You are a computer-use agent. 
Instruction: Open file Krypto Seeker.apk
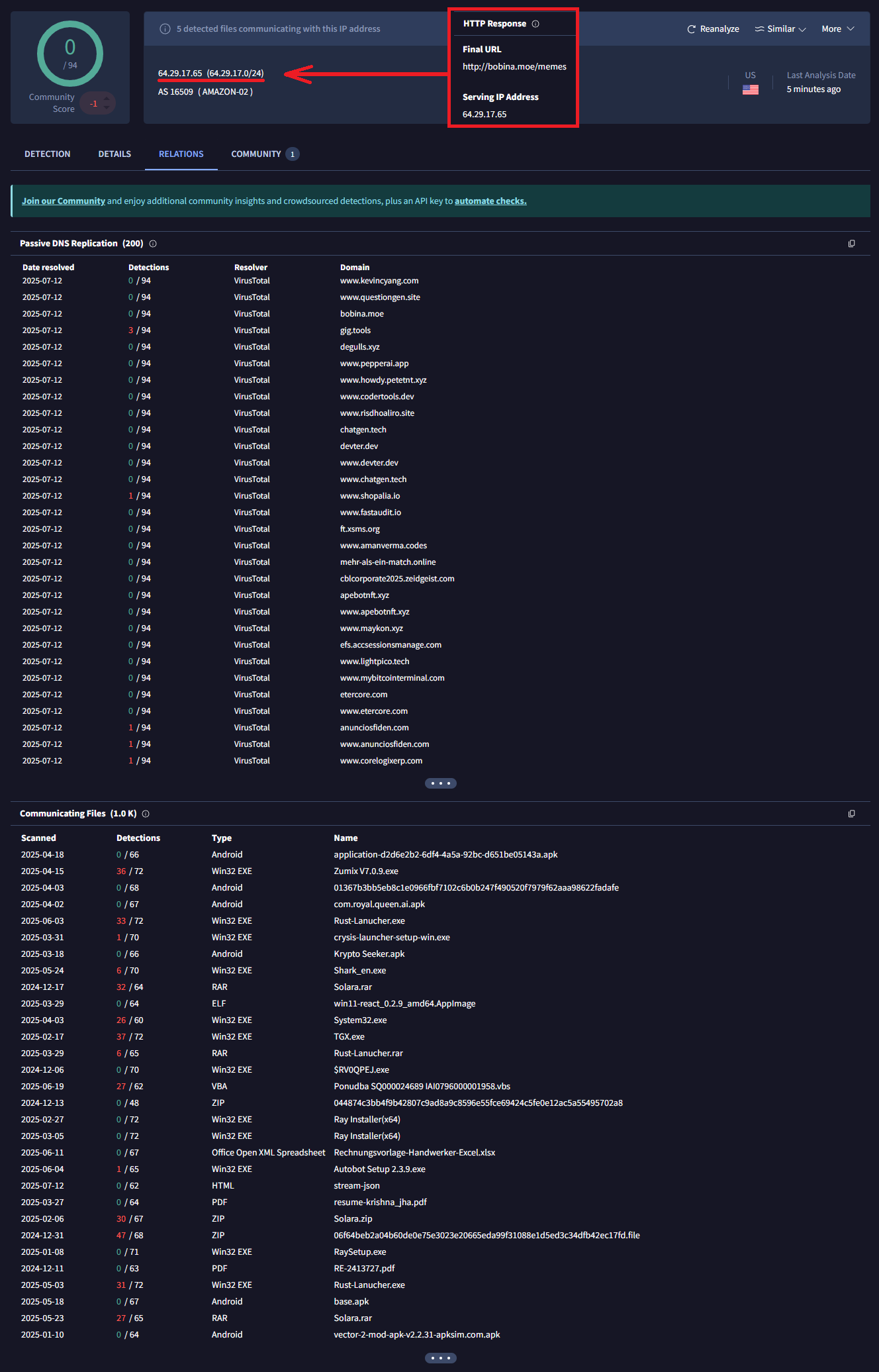369,954
